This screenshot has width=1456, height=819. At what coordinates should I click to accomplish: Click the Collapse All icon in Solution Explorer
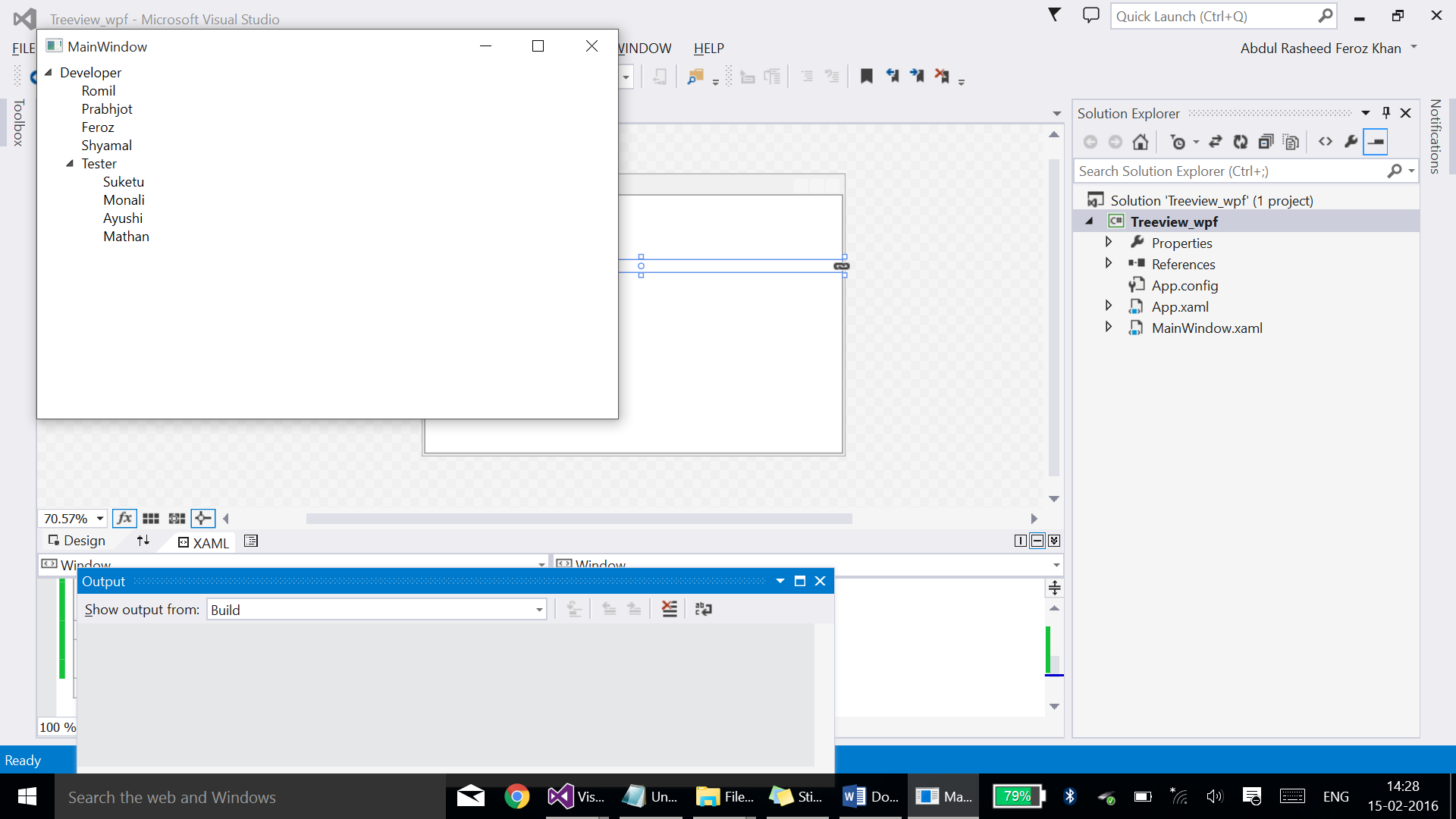pyautogui.click(x=1266, y=142)
